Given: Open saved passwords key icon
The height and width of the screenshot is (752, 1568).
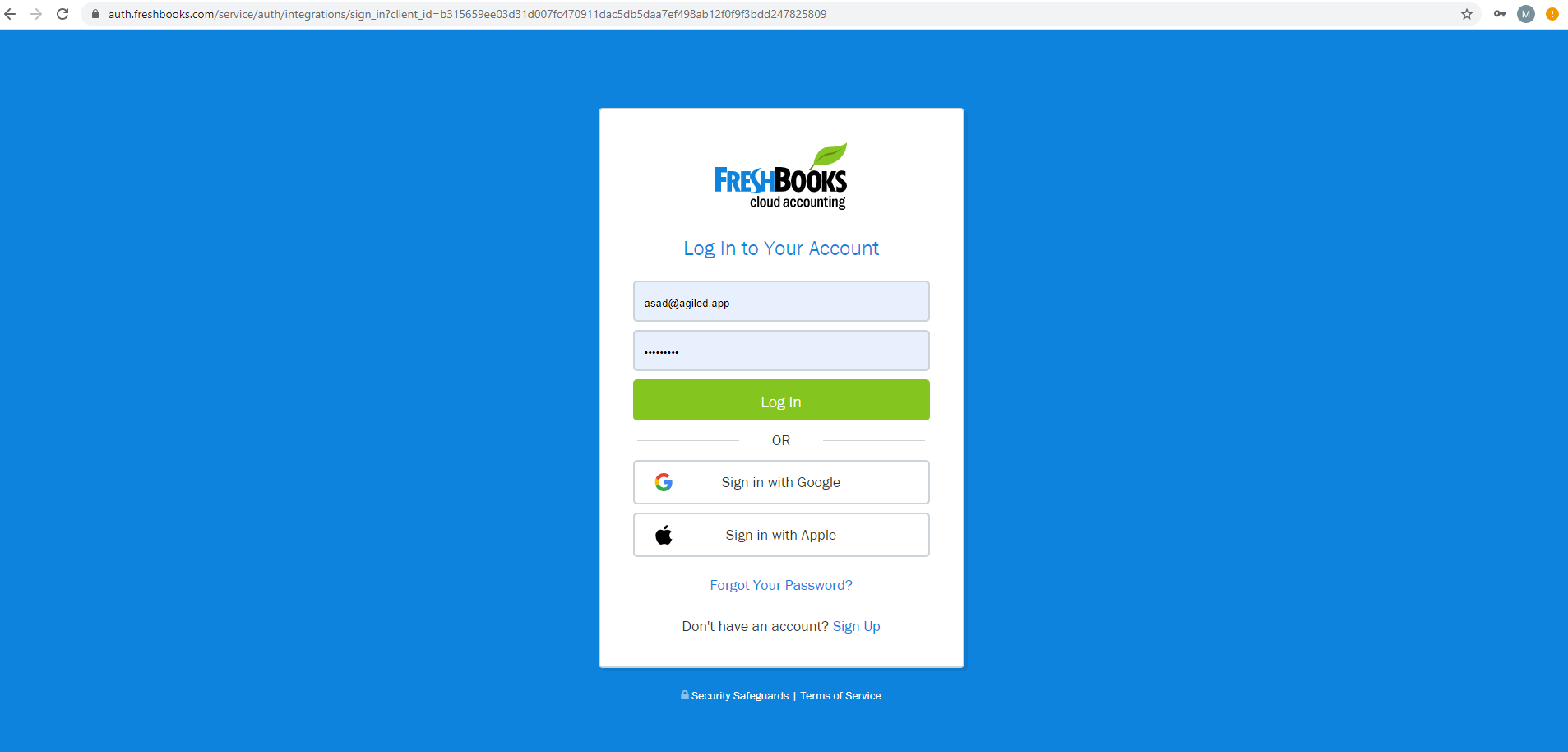Looking at the screenshot, I should click(x=1500, y=14).
